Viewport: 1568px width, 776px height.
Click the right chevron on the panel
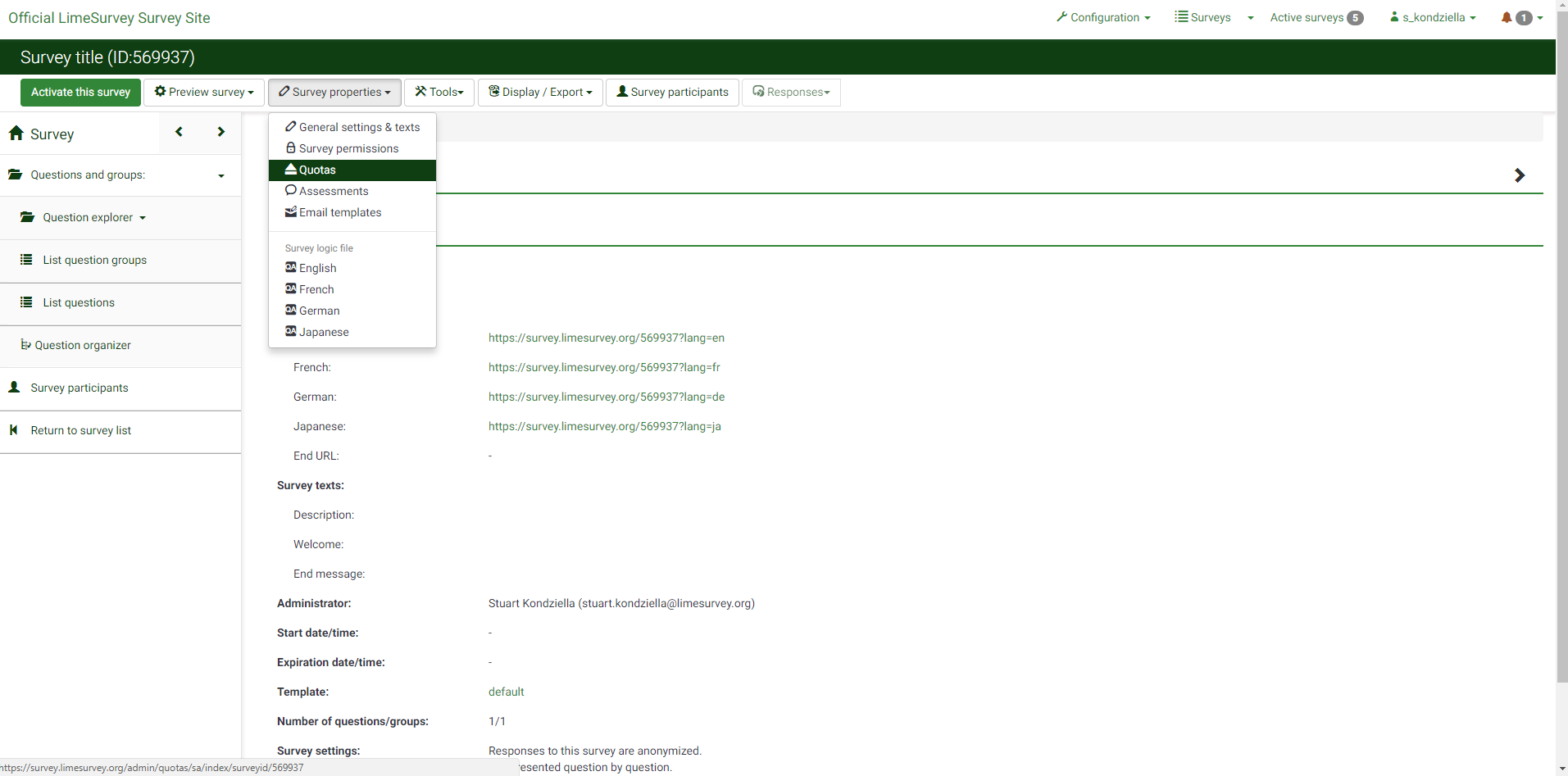[1519, 175]
